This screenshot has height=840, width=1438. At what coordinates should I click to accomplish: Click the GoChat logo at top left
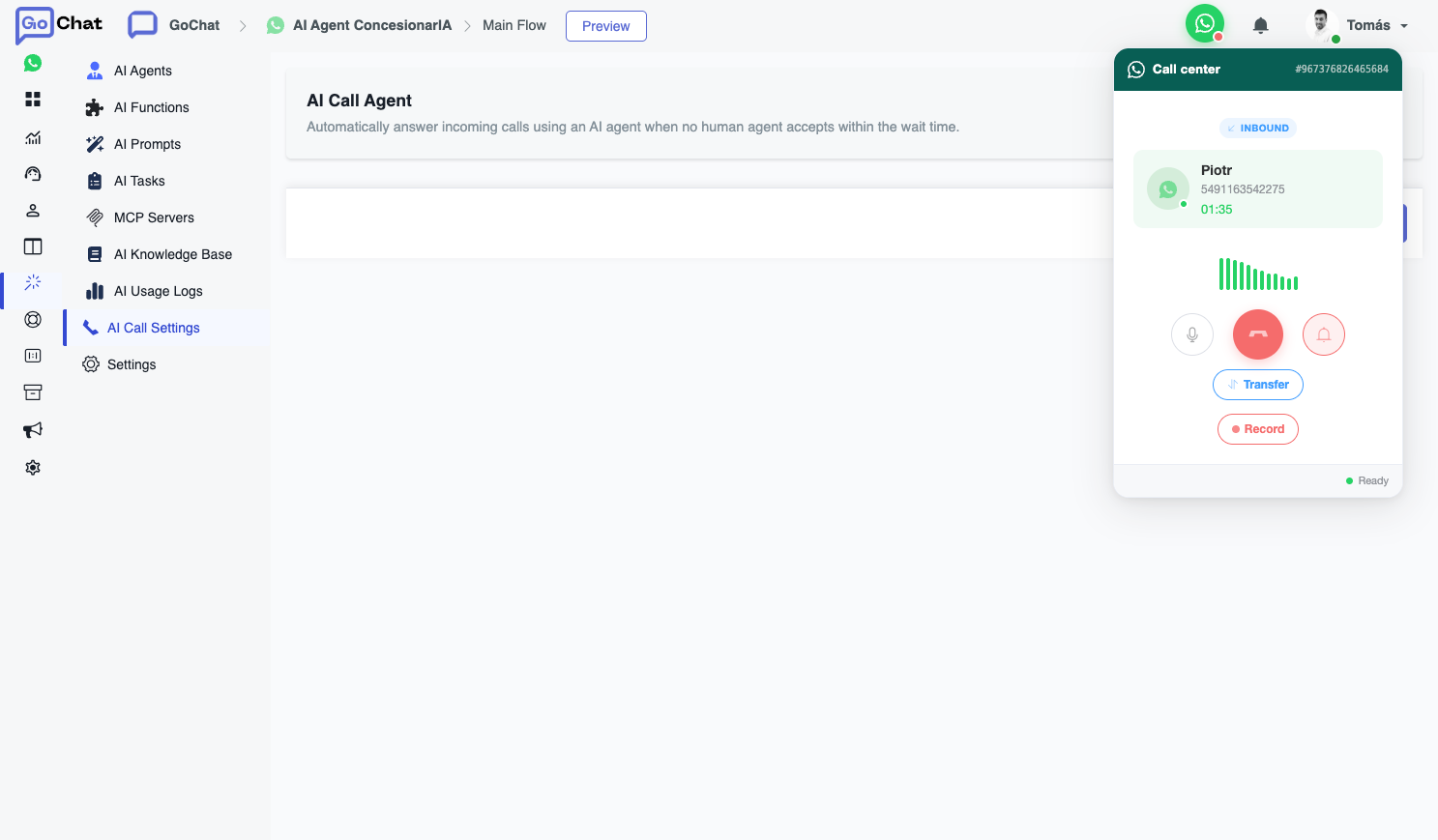tap(59, 26)
